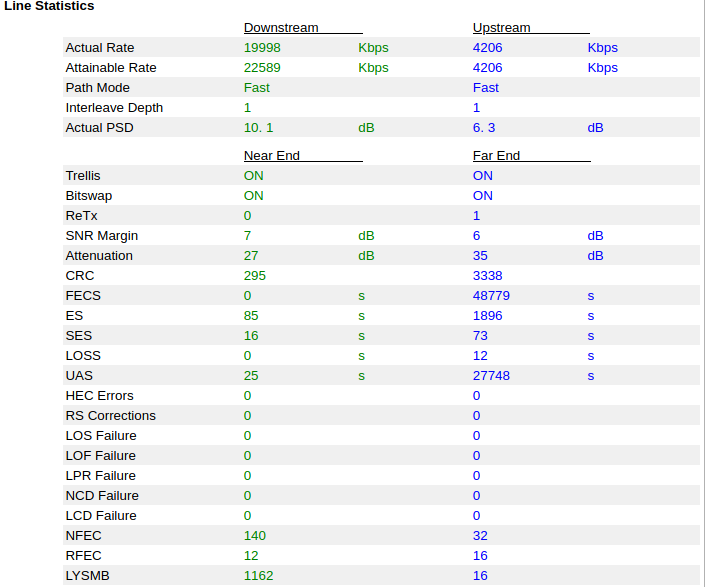
Task: Click the UAS far end value 27748
Action: point(491,376)
